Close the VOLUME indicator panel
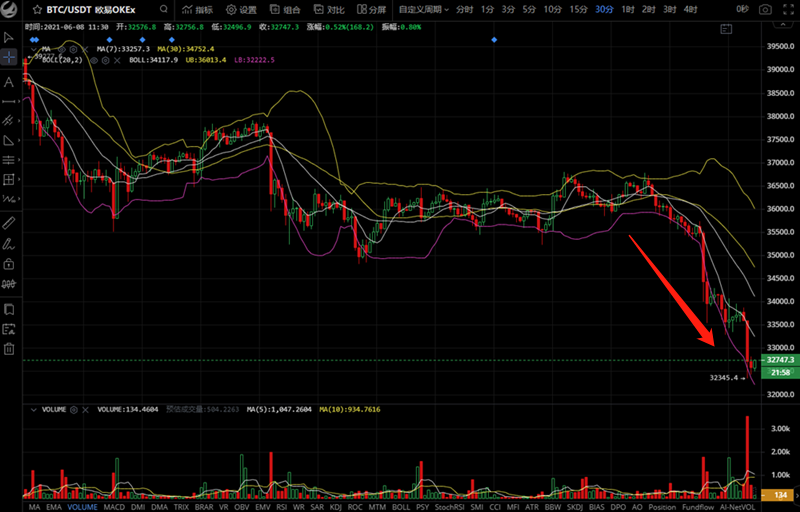 85,409
